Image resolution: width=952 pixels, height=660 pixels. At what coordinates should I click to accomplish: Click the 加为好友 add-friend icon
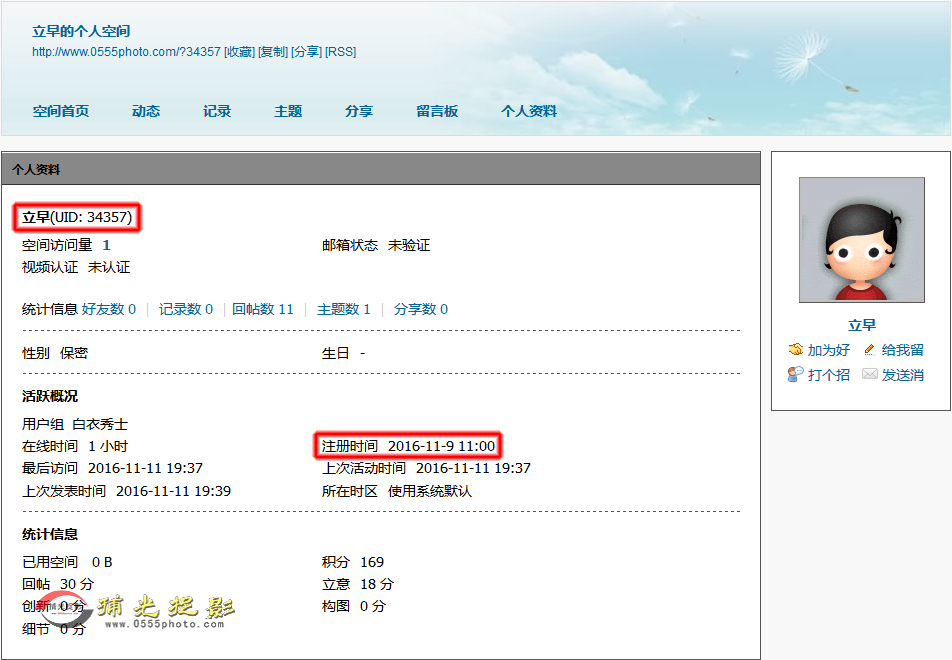796,350
